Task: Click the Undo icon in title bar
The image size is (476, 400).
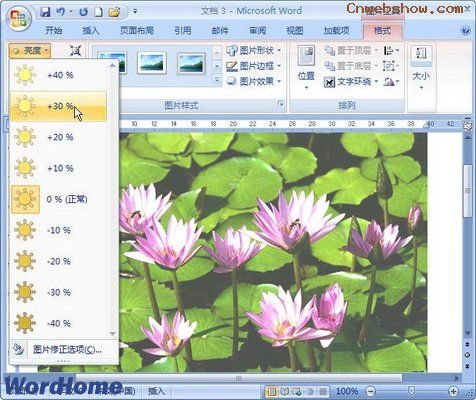Action: click(61, 12)
